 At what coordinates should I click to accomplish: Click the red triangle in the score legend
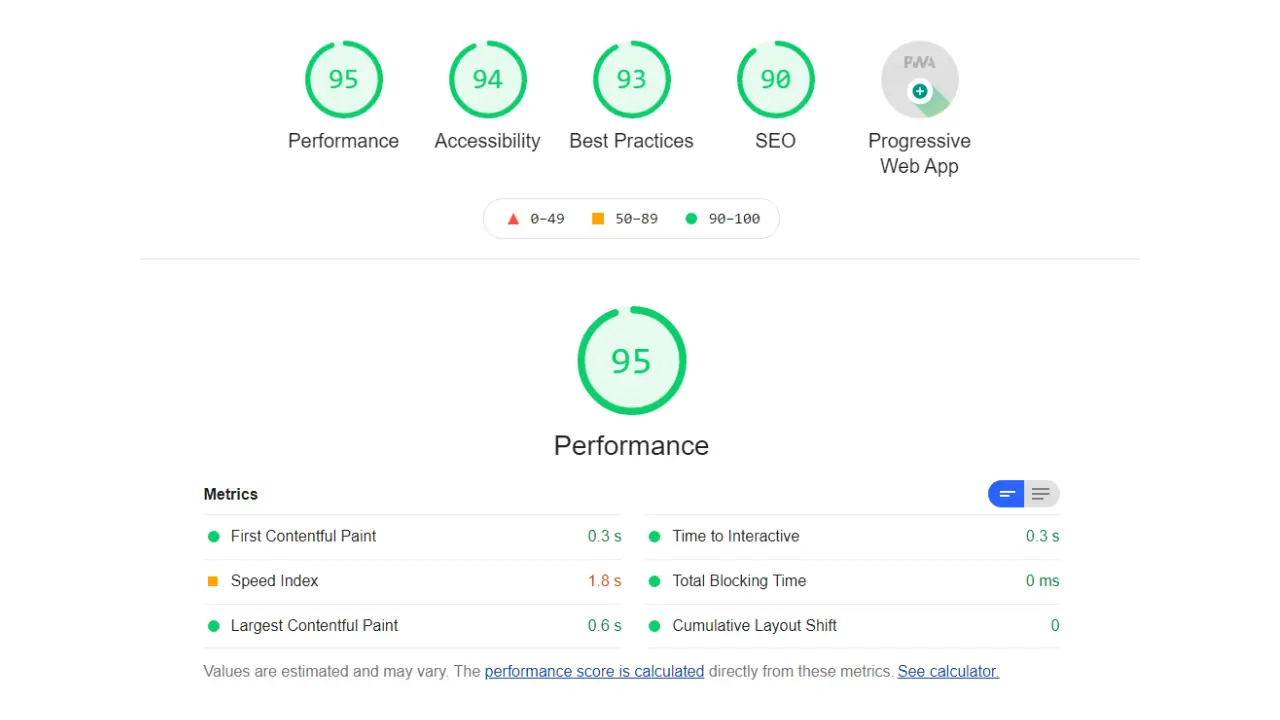pyautogui.click(x=513, y=218)
